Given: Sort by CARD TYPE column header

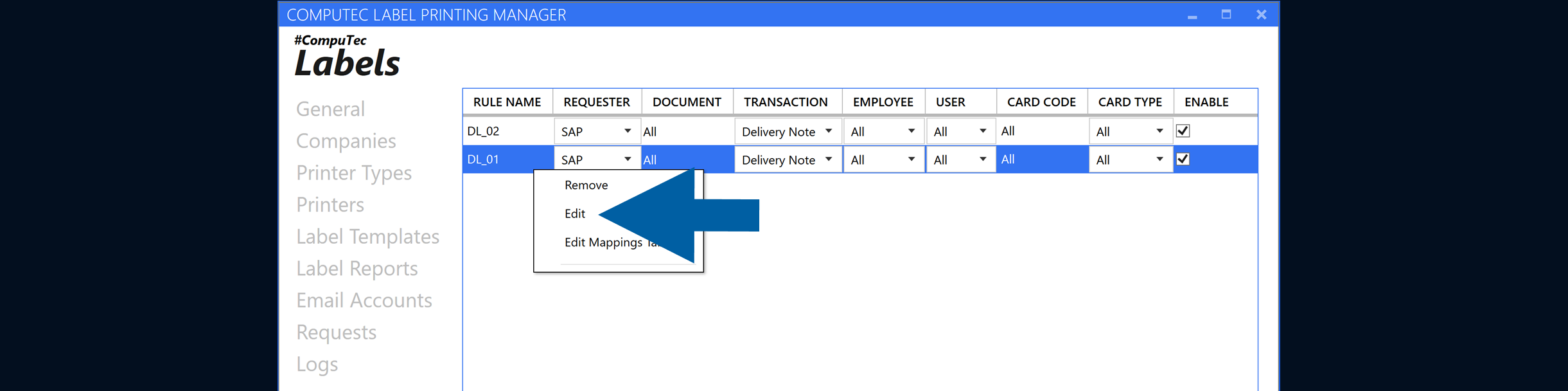Looking at the screenshot, I should [1130, 102].
